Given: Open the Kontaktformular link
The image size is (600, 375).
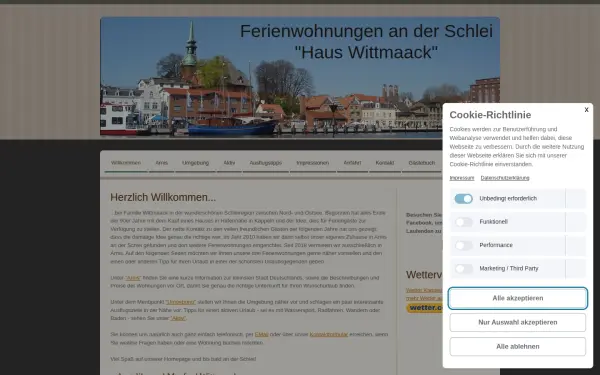Looking at the screenshot, I should tap(329, 334).
